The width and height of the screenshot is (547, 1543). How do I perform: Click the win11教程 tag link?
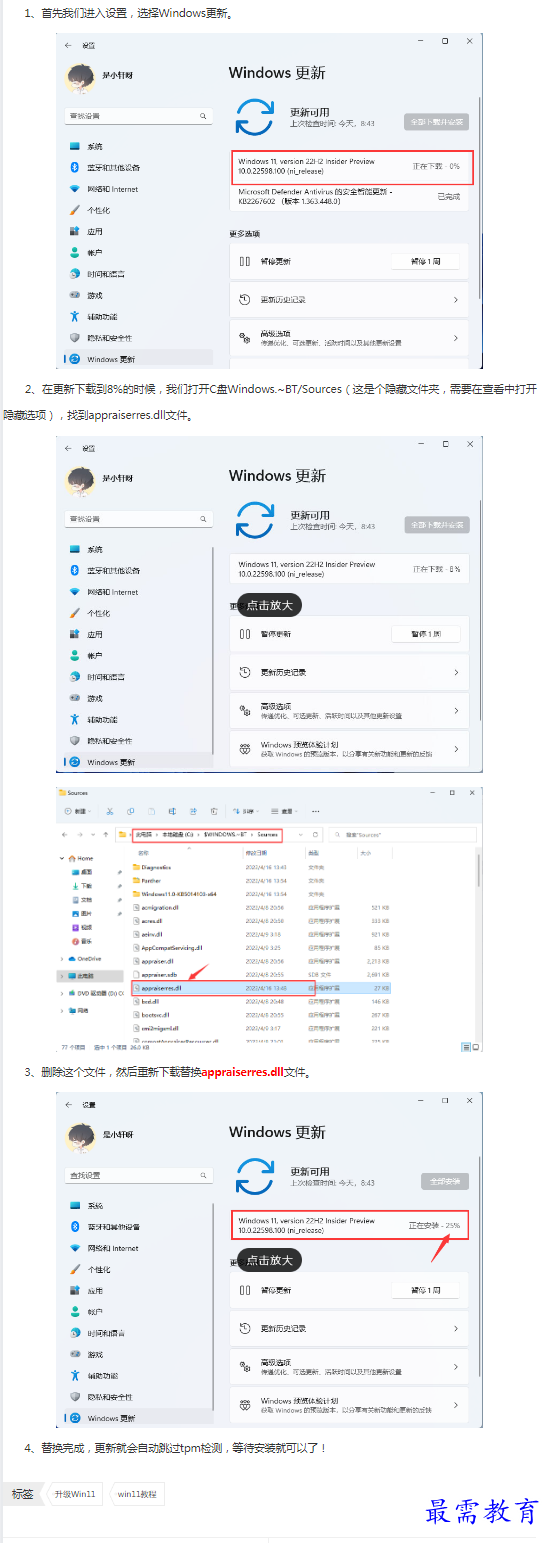pyautogui.click(x=136, y=1494)
